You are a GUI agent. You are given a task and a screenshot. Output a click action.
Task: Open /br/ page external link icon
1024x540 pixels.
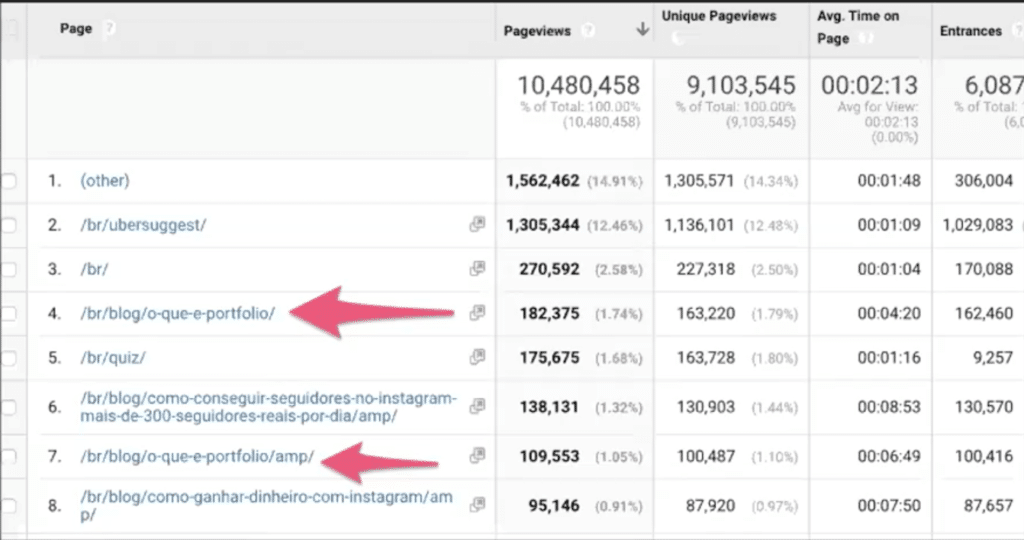477,268
